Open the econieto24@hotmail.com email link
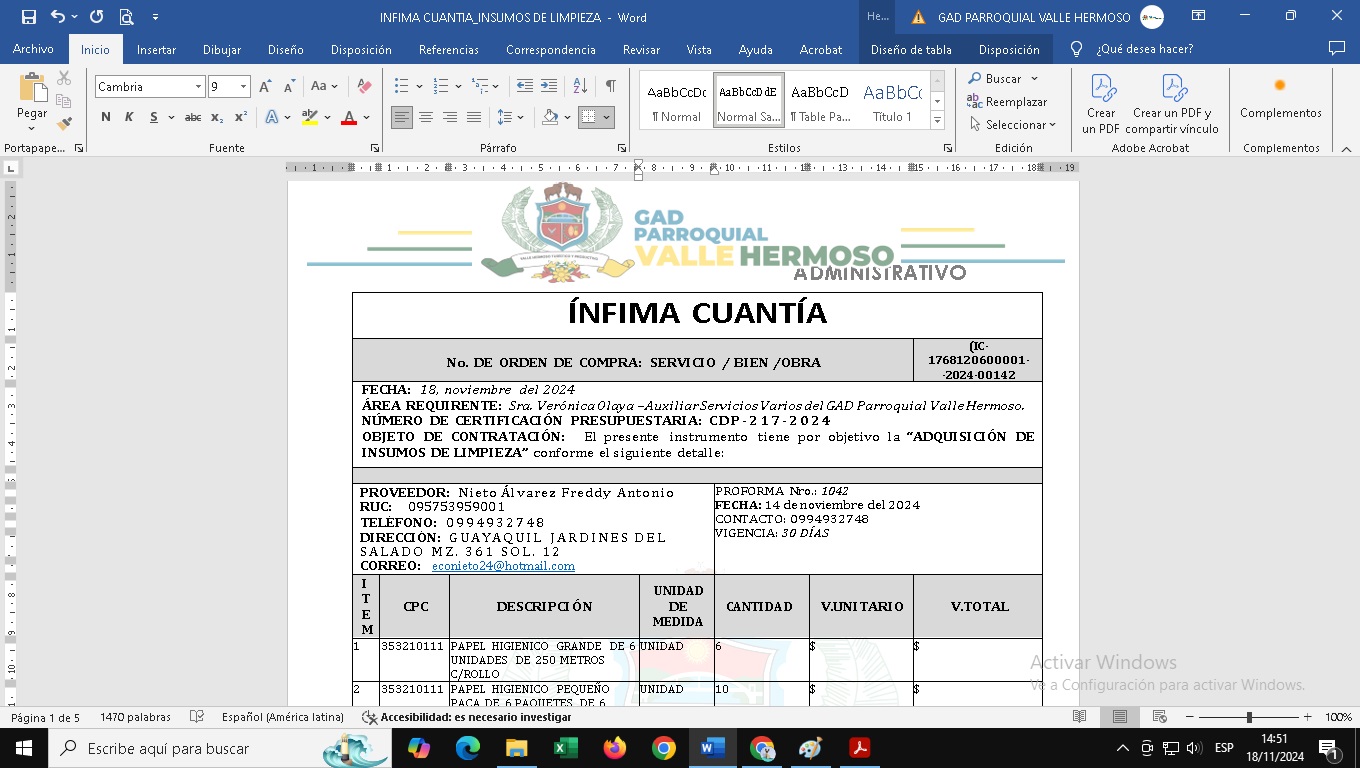The height and width of the screenshot is (768, 1360). tap(503, 566)
